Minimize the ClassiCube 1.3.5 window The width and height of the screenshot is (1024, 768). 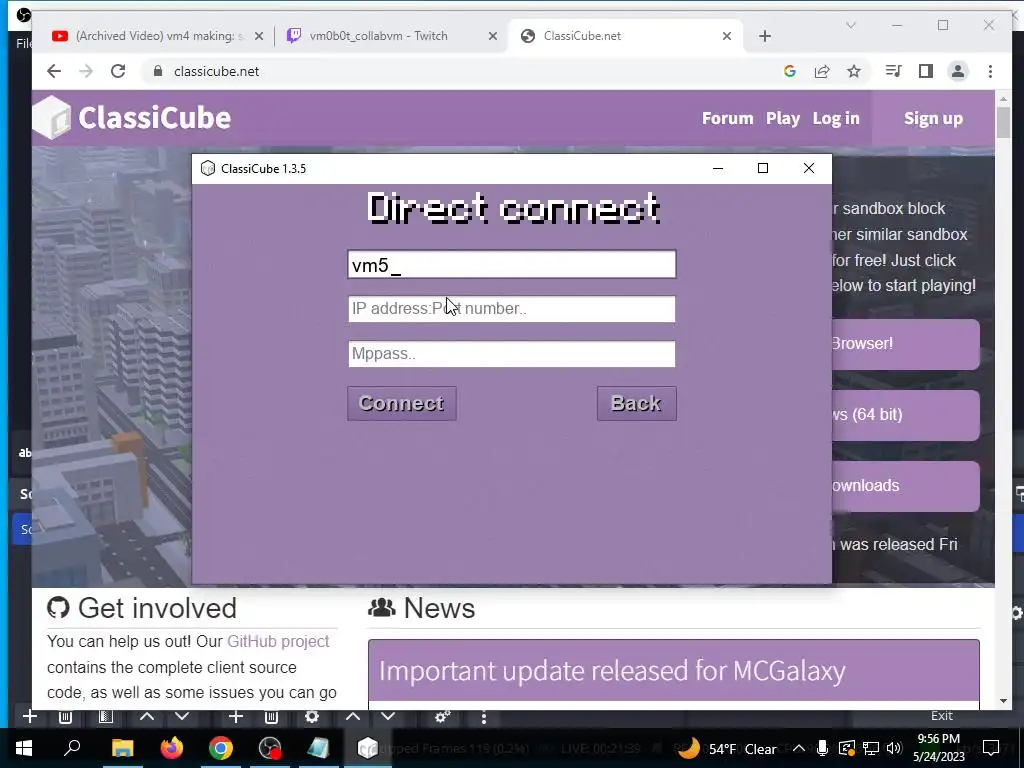pos(718,168)
